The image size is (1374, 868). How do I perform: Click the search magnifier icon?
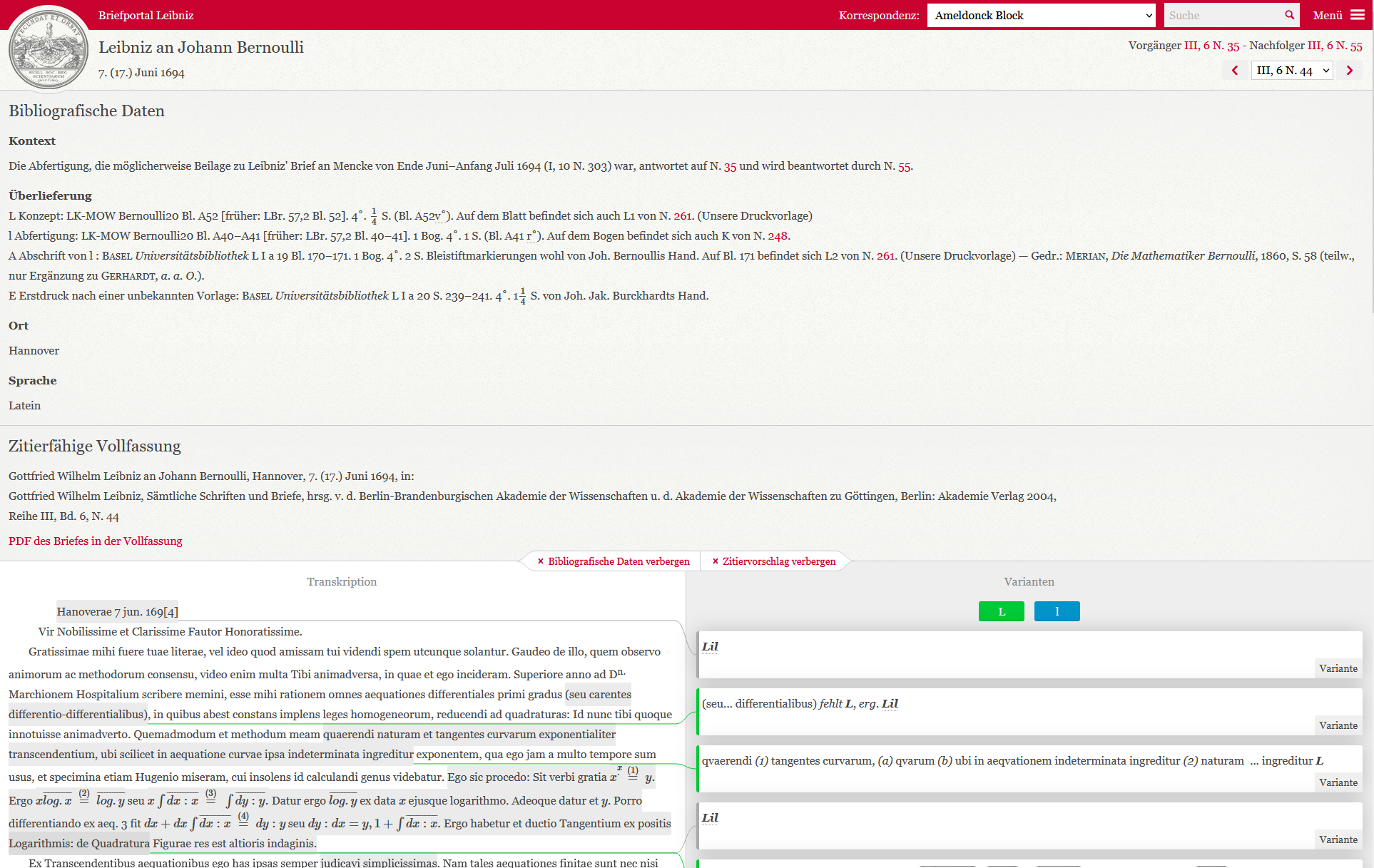coord(1289,15)
